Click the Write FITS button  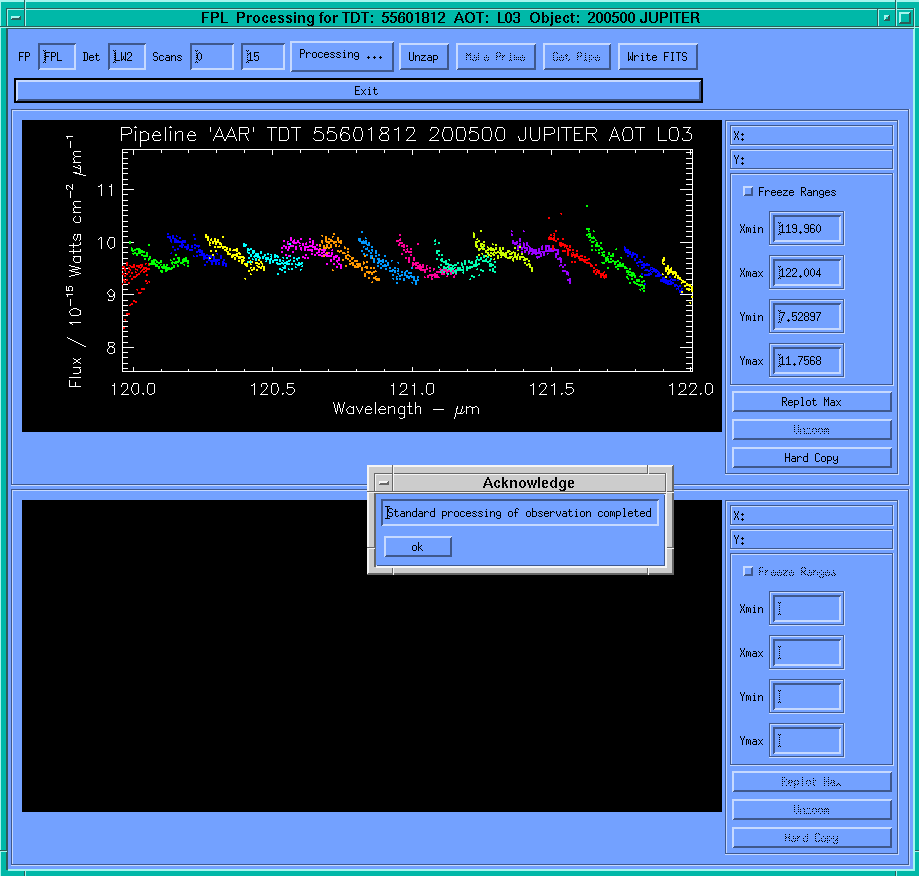(x=657, y=57)
